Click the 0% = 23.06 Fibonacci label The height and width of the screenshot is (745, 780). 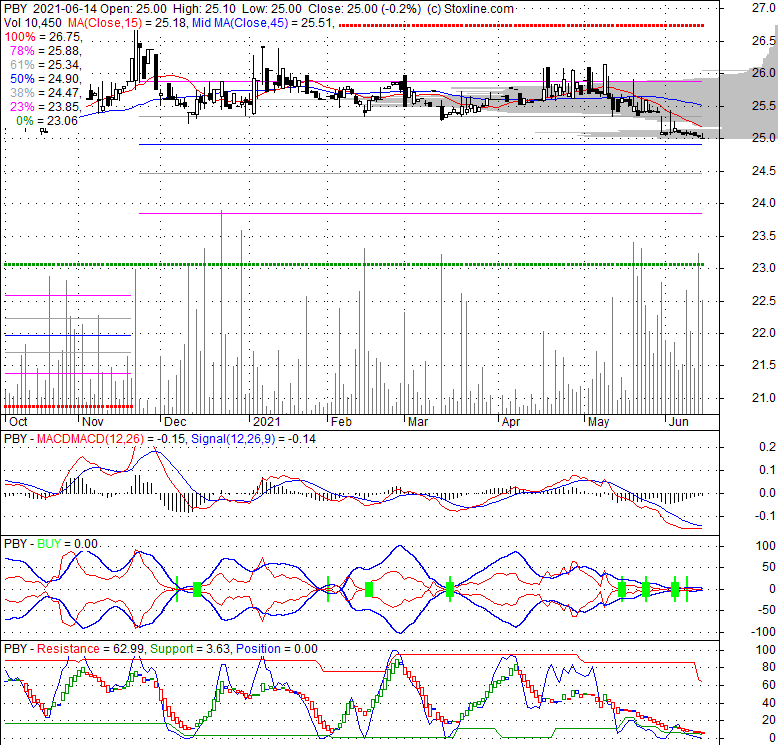coord(47,120)
